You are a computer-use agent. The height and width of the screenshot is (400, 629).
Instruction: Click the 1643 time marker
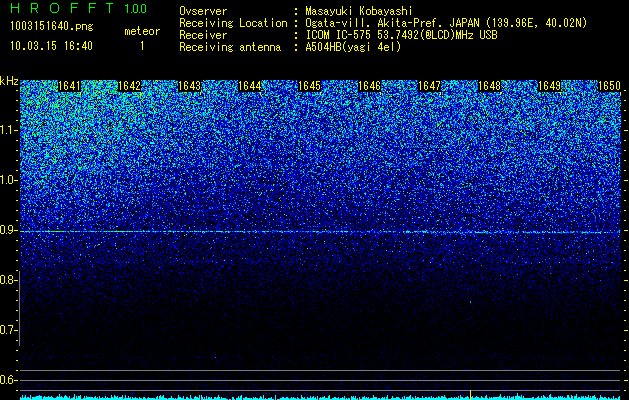pos(189,86)
